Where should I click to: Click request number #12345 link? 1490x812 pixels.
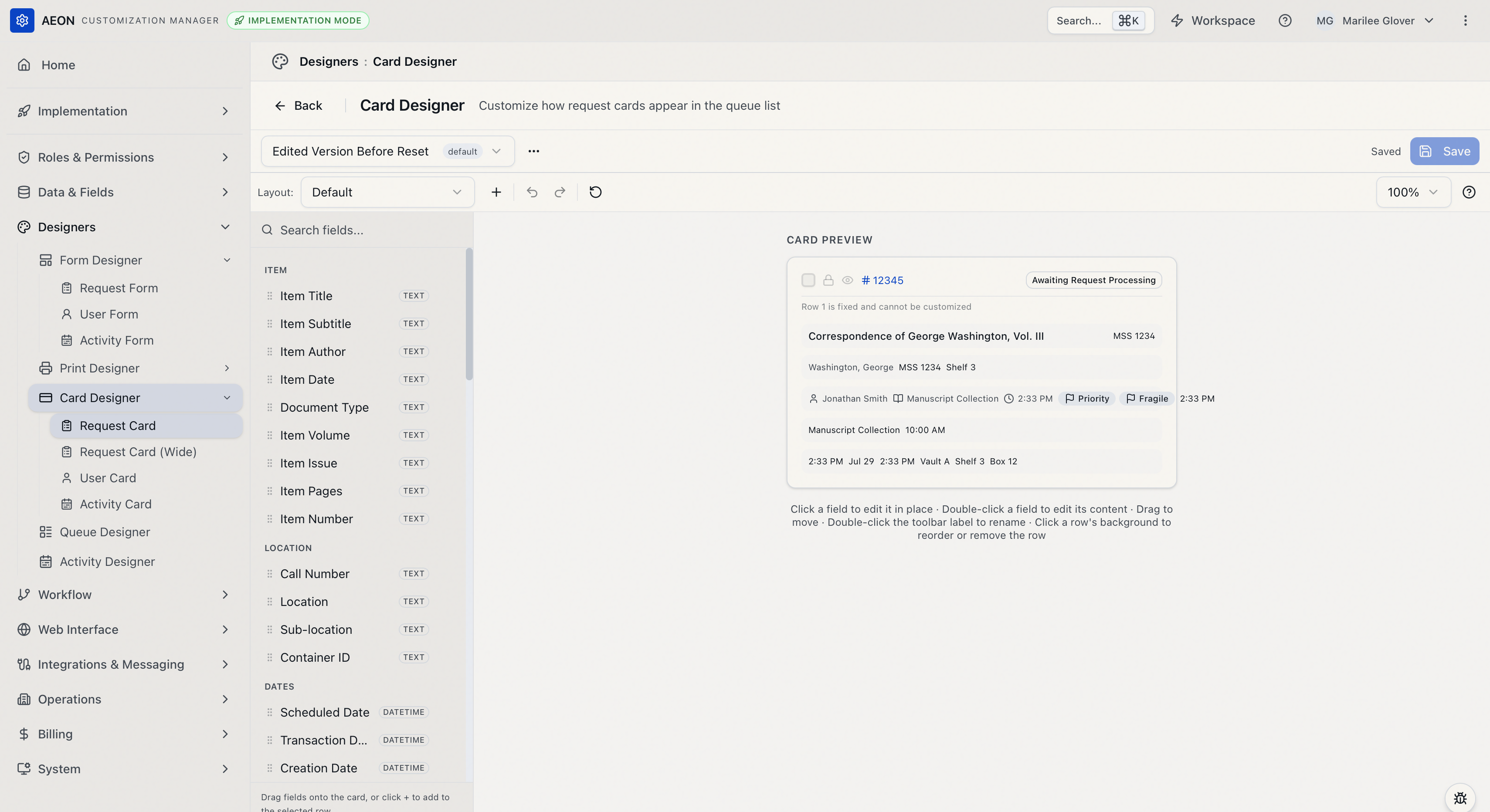click(x=882, y=280)
